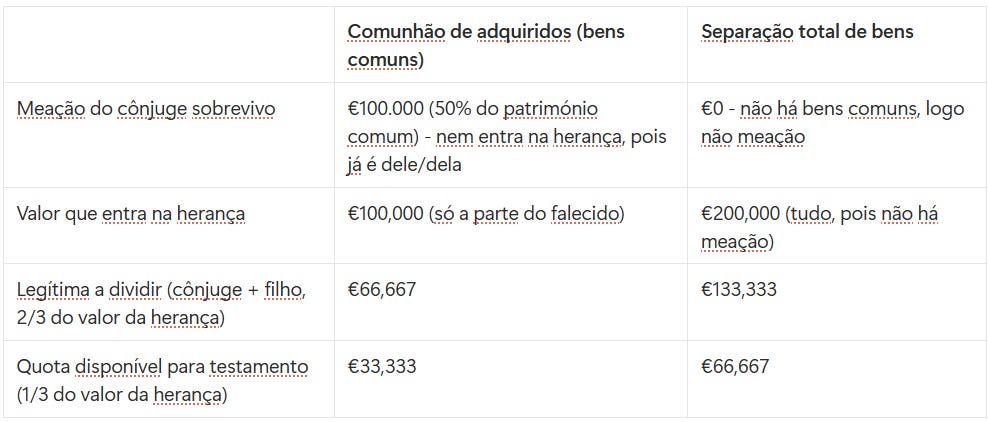This screenshot has width=988, height=422.
Task: Select the 'Meação do cônjuge sobrevivo' row label
Action: 146,109
